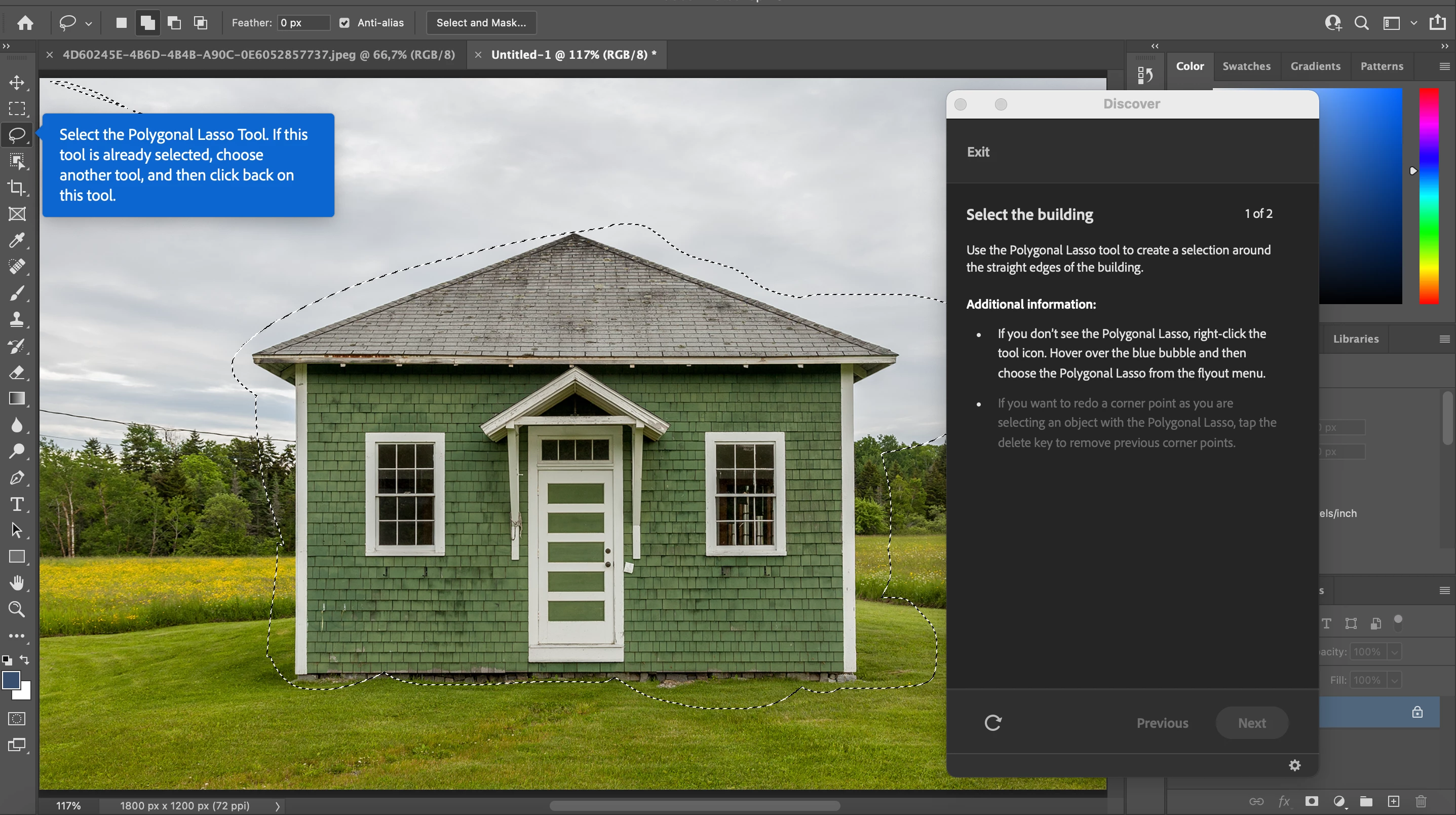Switch to the 4D60245E jpeg document tab

point(258,55)
